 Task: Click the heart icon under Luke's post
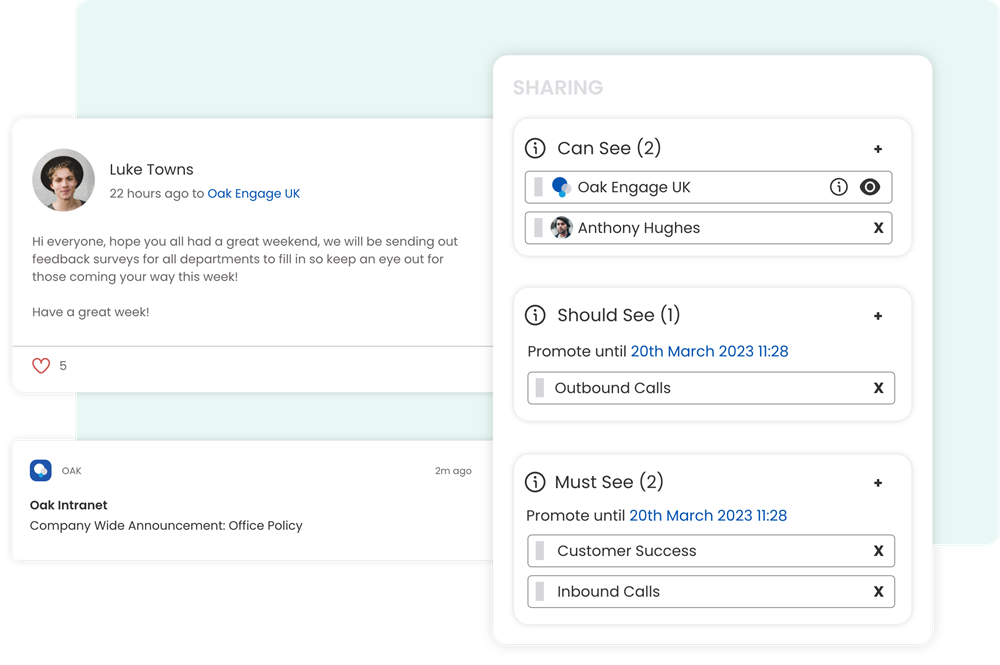(39, 365)
